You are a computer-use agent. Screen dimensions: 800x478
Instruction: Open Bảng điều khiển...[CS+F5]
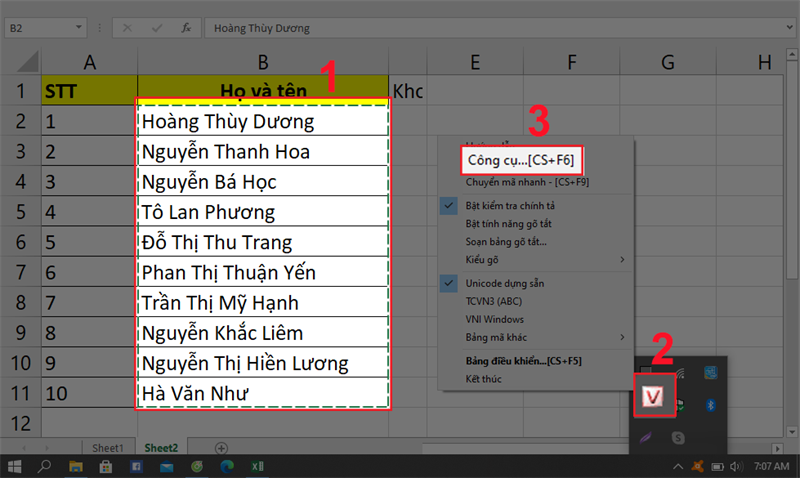tap(523, 361)
